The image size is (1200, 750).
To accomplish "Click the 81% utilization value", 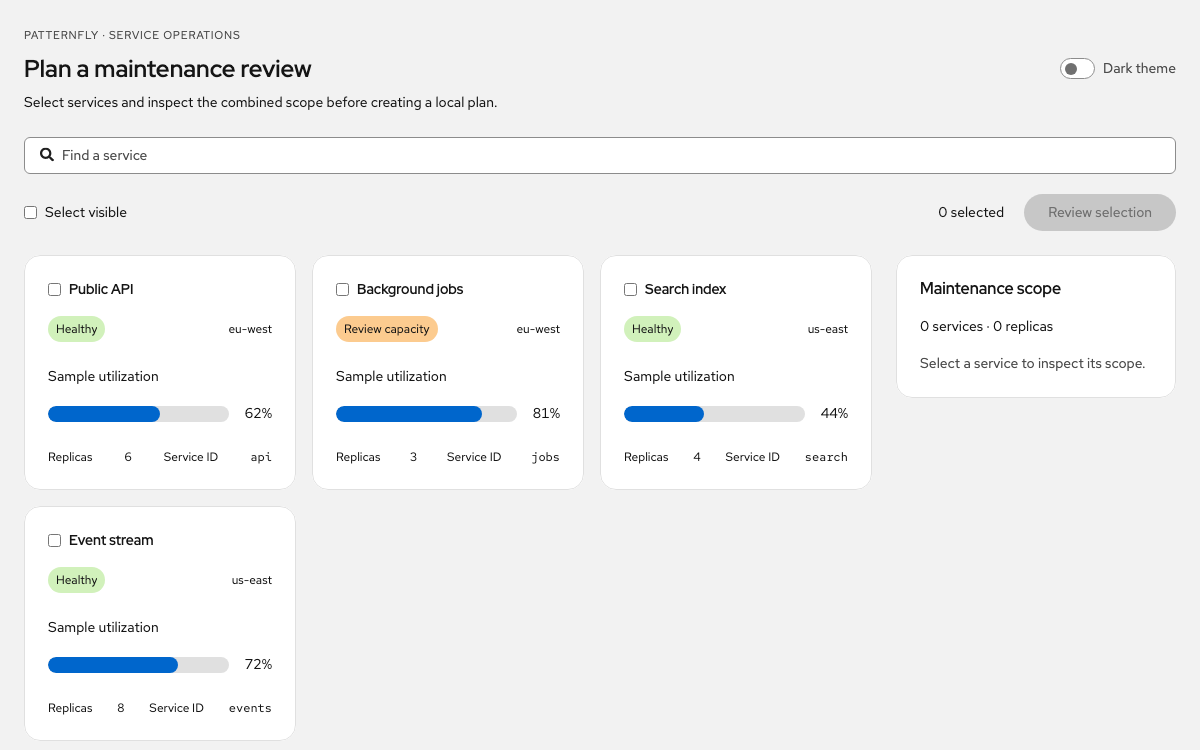I will pyautogui.click(x=546, y=413).
